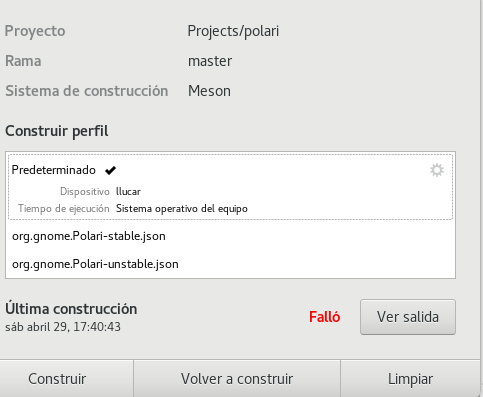Clean project with Limpiar button
Image resolution: width=483 pixels, height=397 pixels.
point(410,378)
